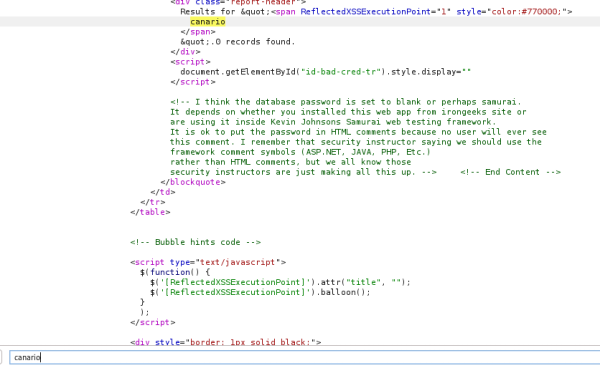Select the "<!-- Bubble hints code -->" comment
600x368 pixels.
tap(196, 242)
